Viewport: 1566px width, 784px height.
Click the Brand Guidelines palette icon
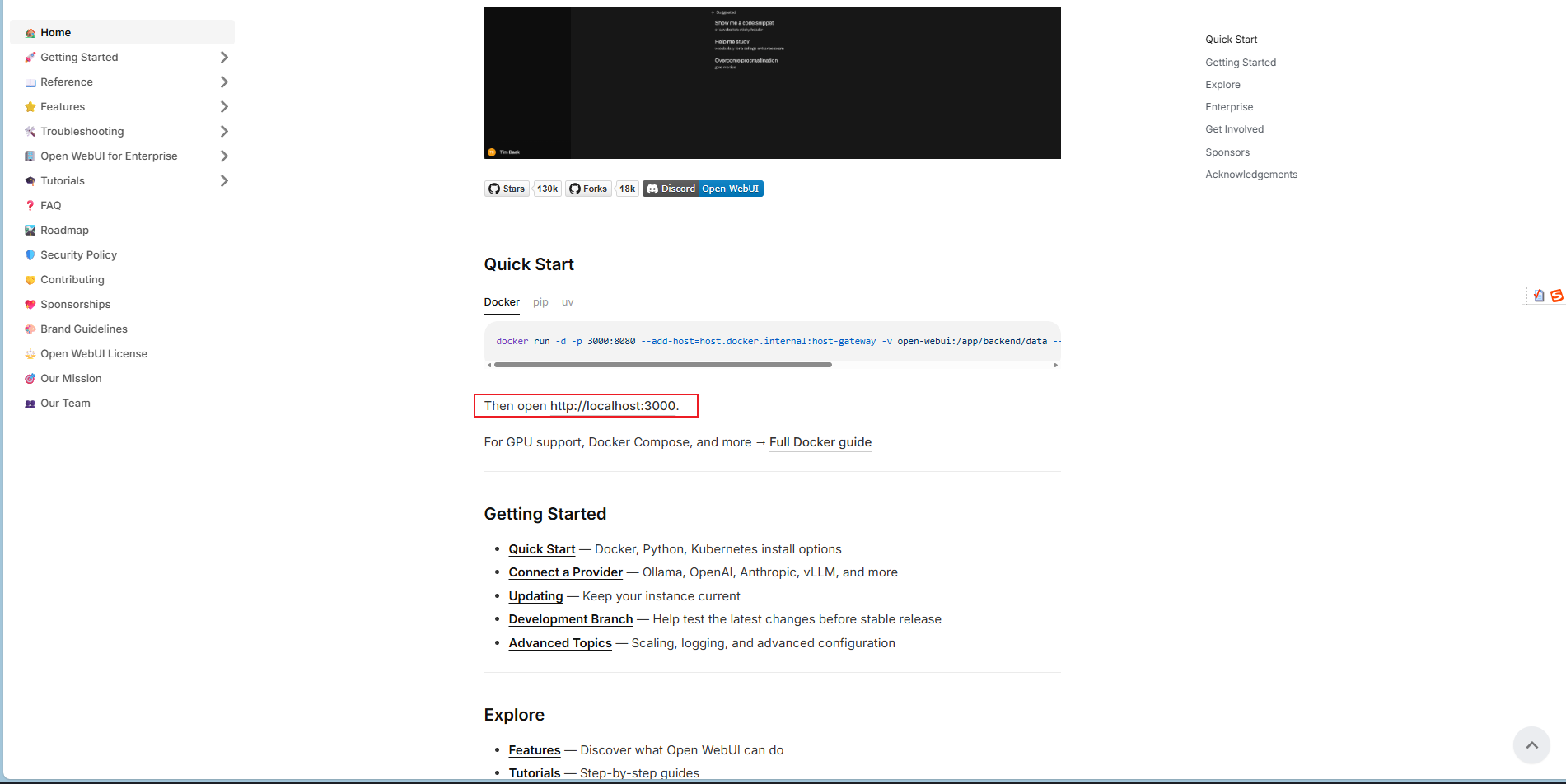[30, 329]
